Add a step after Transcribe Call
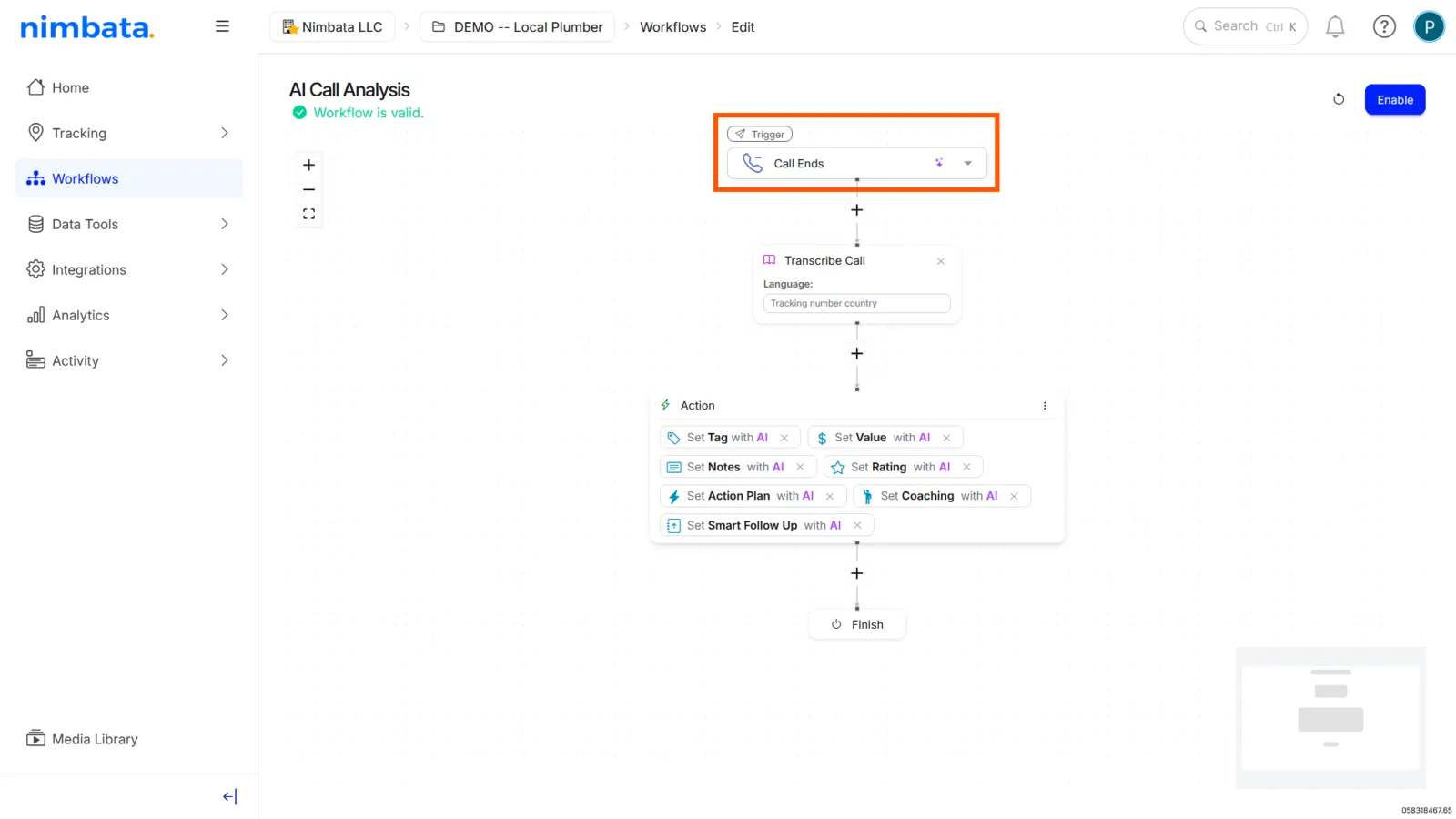Screen dimensions: 1456x819 tap(856, 353)
